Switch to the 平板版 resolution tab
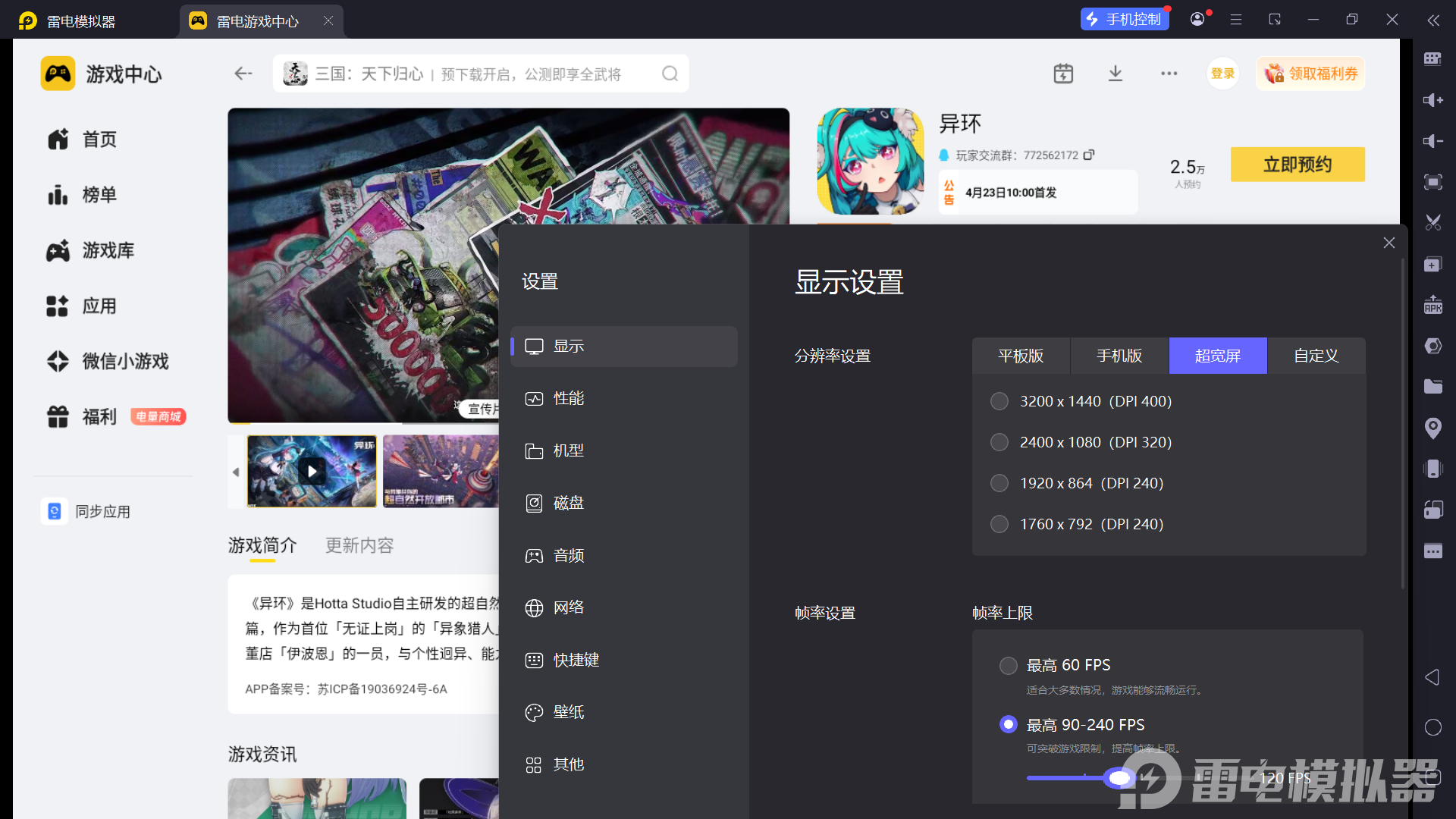Image resolution: width=1456 pixels, height=819 pixels. click(x=1021, y=356)
